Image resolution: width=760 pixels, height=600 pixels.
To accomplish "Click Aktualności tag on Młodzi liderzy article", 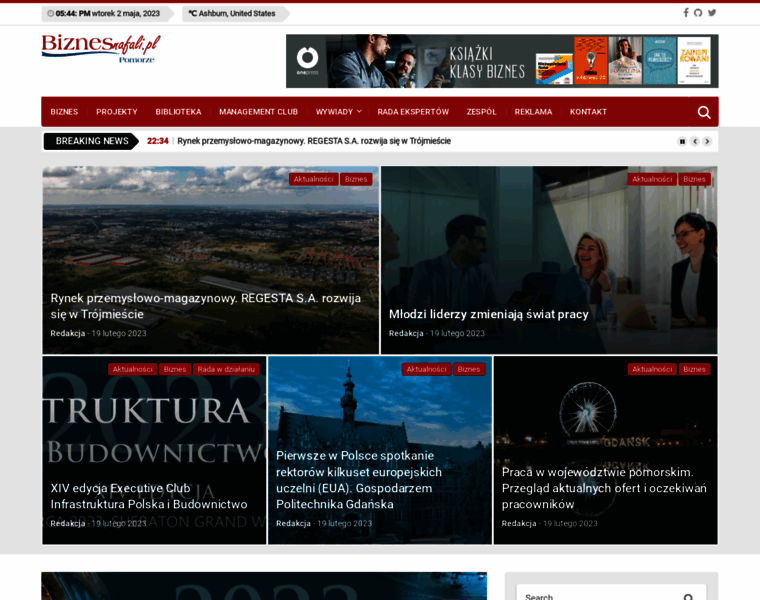I will [x=652, y=179].
